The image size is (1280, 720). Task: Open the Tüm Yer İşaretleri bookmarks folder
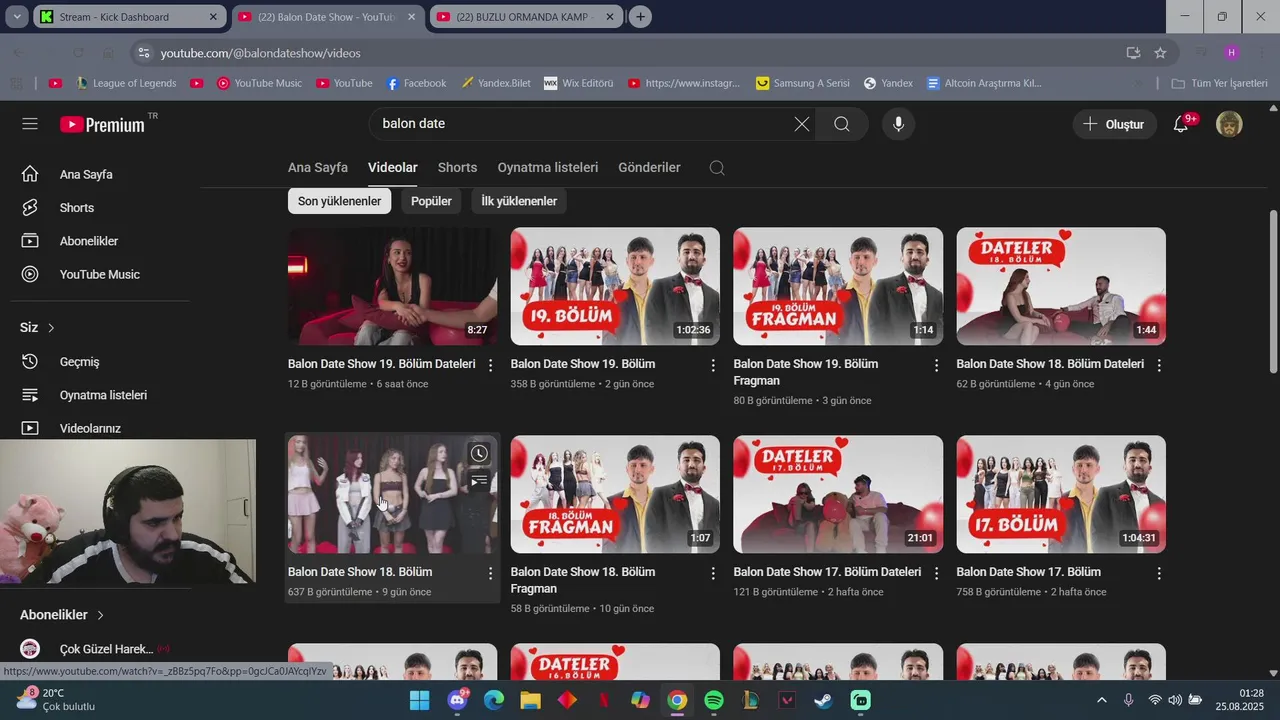[x=1219, y=83]
